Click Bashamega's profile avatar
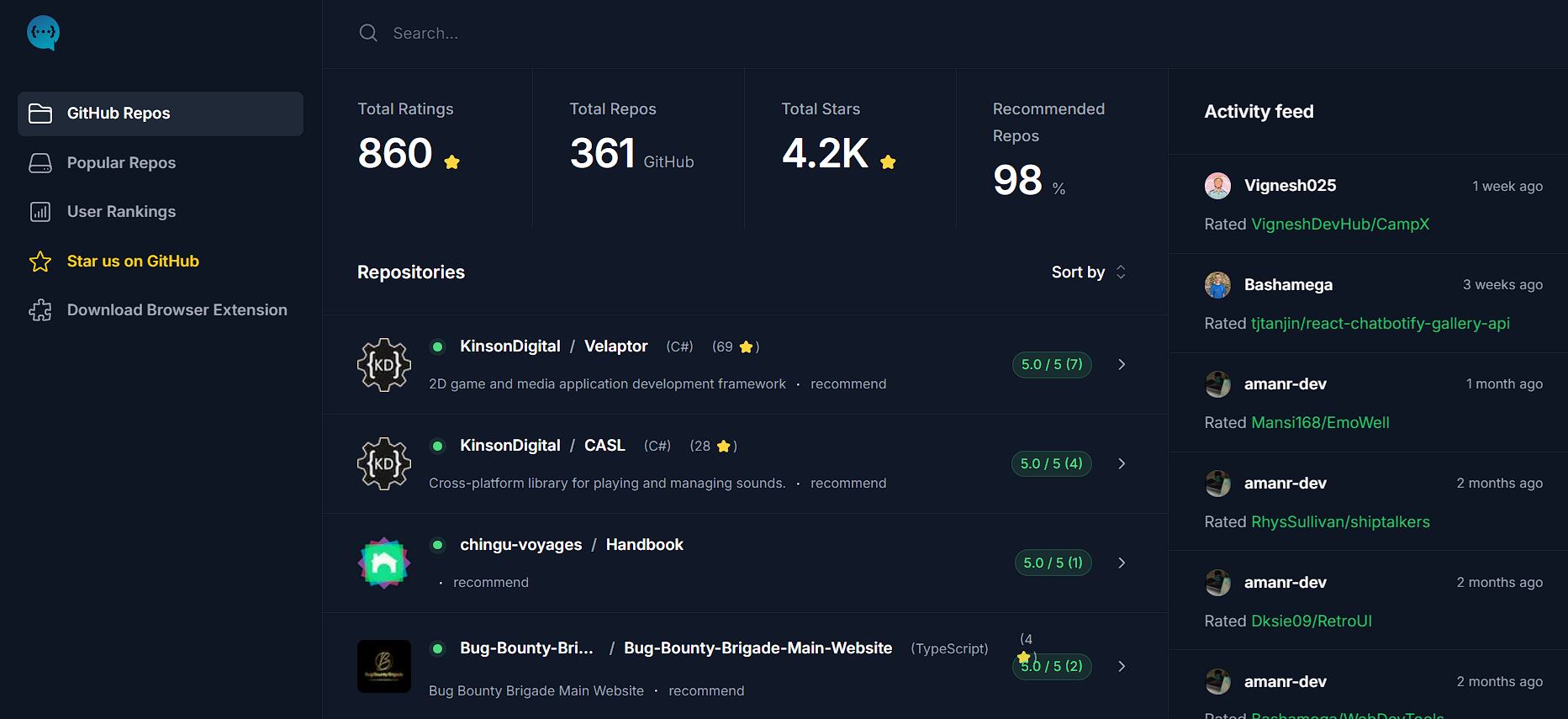1568x719 pixels. pyautogui.click(x=1217, y=285)
